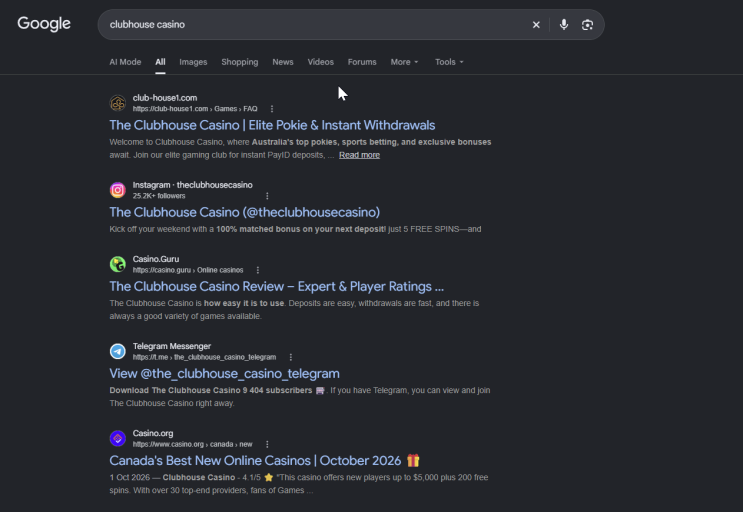Click the Google logo
The width and height of the screenshot is (743, 512).
click(x=44, y=24)
